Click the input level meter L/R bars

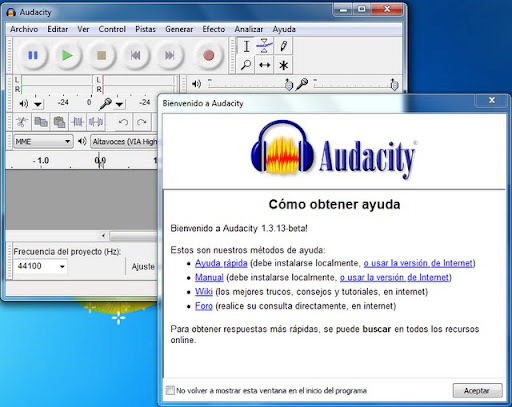(x=135, y=85)
